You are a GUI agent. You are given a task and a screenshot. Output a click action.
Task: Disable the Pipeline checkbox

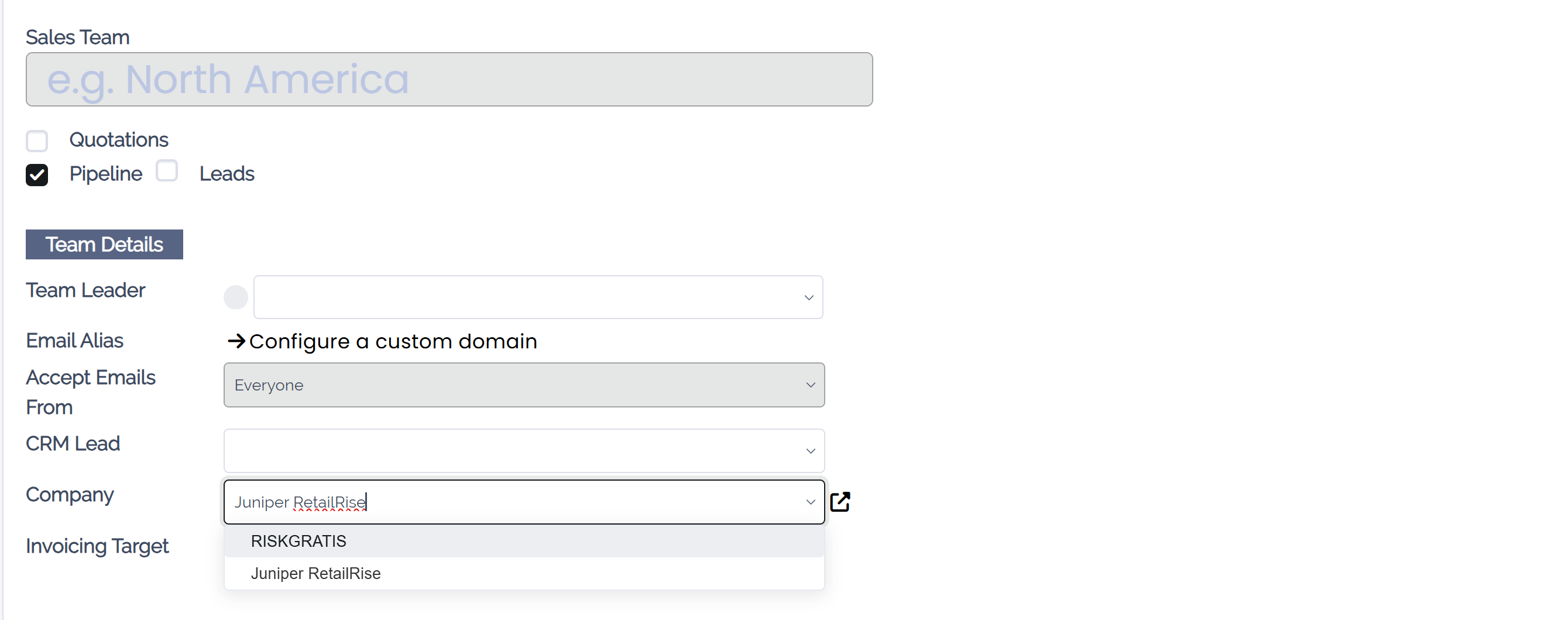coord(37,175)
